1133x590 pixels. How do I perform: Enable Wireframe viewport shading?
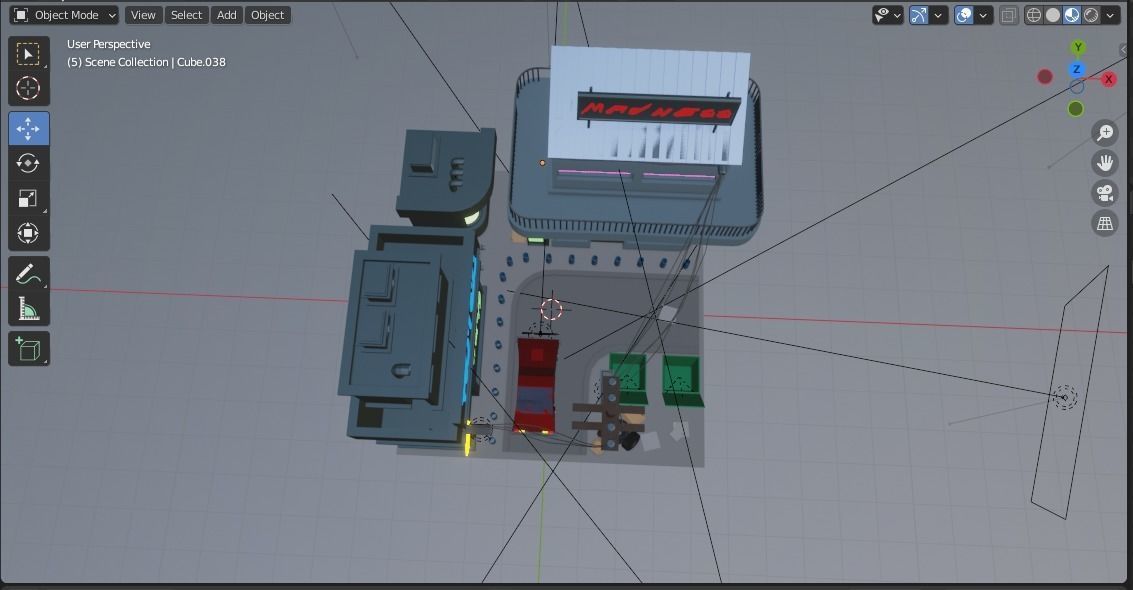[1033, 15]
